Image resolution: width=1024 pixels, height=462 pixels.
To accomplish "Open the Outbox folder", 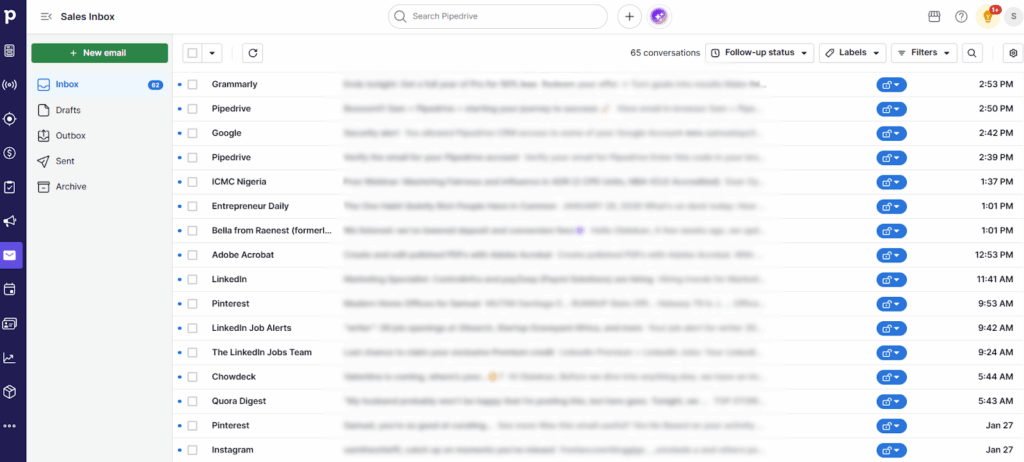I will coord(100,135).
